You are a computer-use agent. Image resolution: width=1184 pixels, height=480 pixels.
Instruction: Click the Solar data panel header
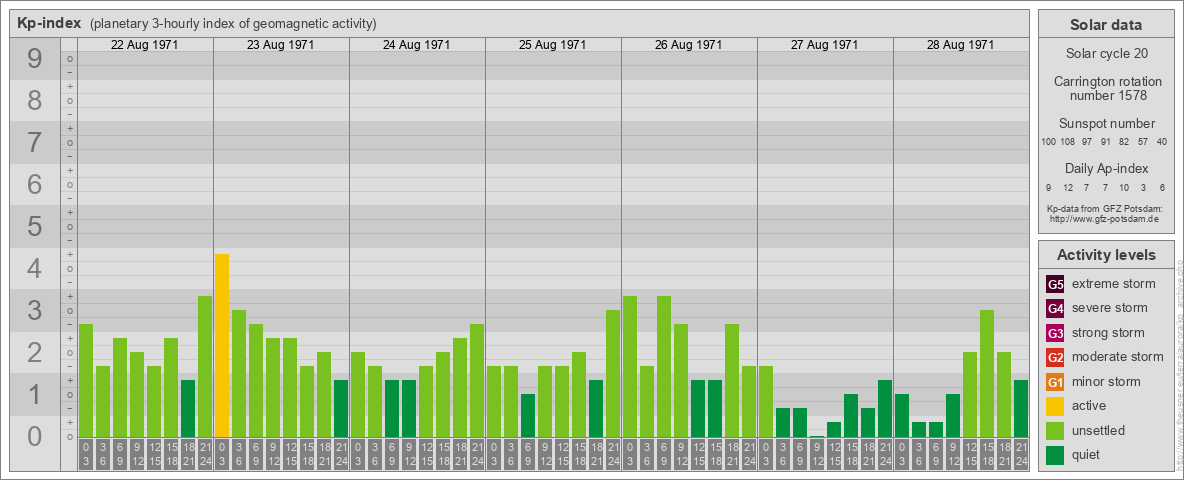[1106, 25]
